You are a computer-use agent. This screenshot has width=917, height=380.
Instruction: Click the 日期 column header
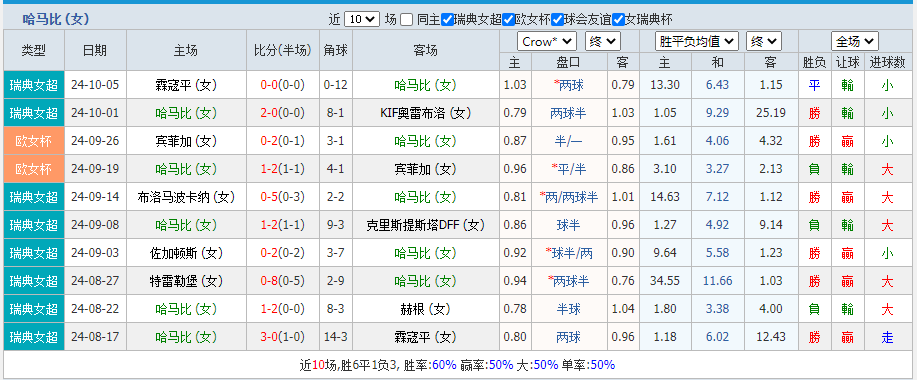point(95,50)
